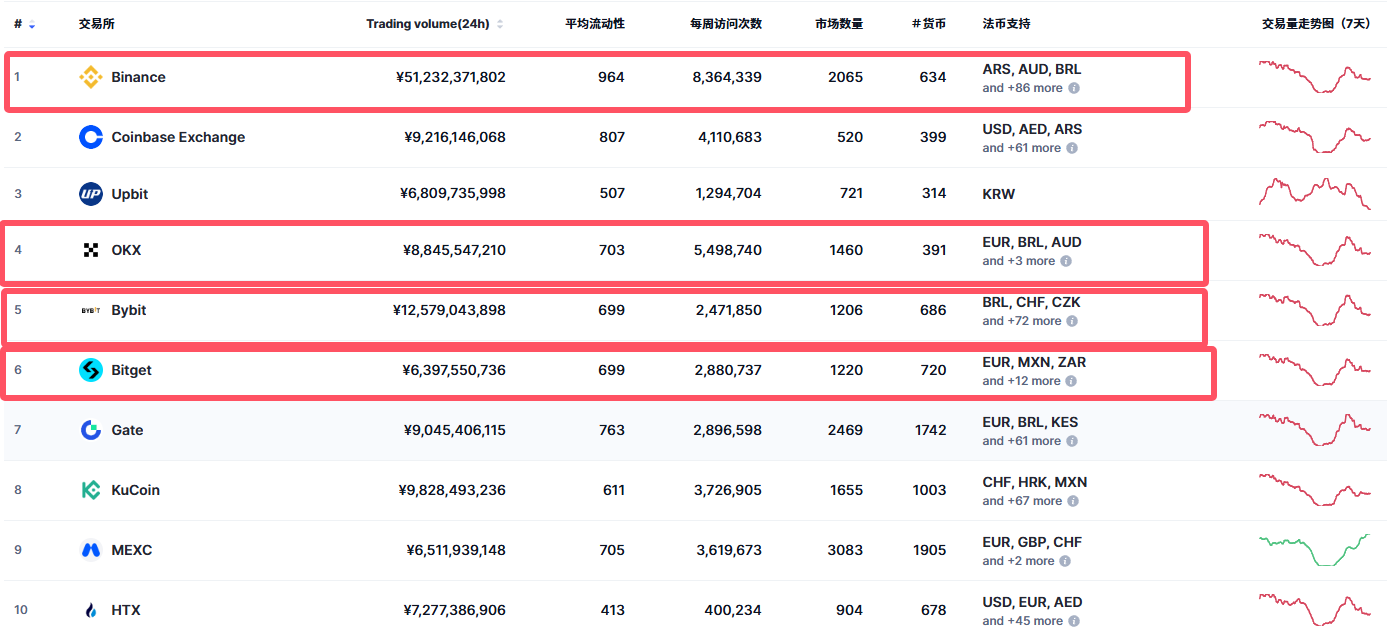This screenshot has height=634, width=1395.
Task: Click the 每周访问次数 column header
Action: point(725,24)
